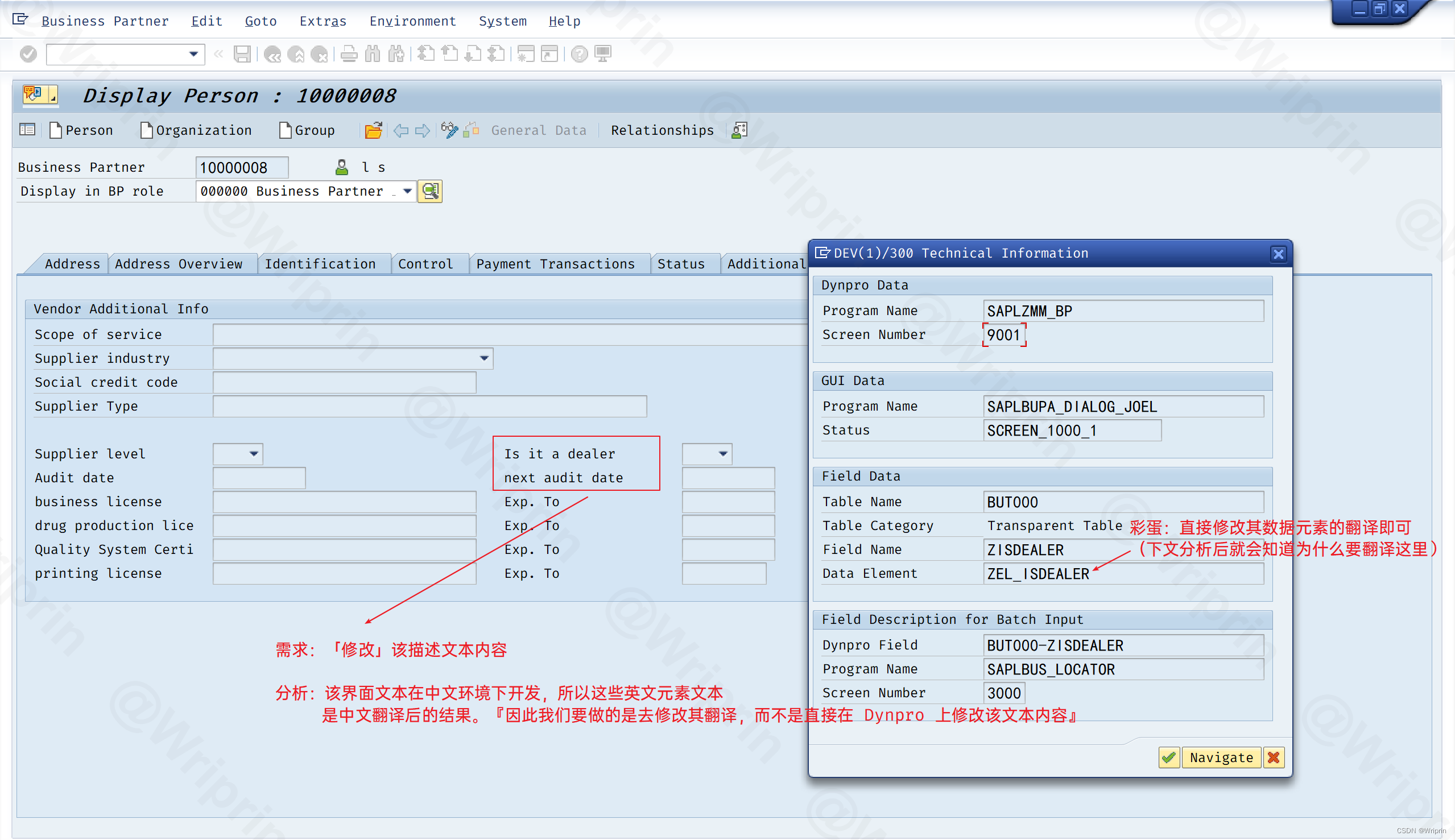Expand the Is it a dealer dropdown
This screenshot has width=1455, height=840.
[724, 453]
